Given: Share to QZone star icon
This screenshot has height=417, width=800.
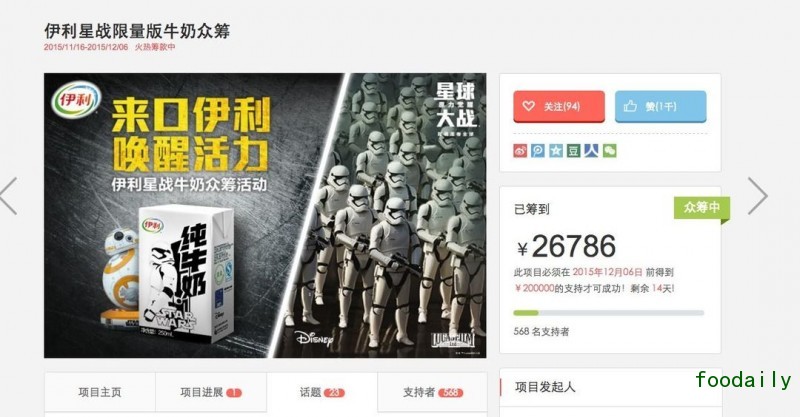Looking at the screenshot, I should pyautogui.click(x=556, y=151).
